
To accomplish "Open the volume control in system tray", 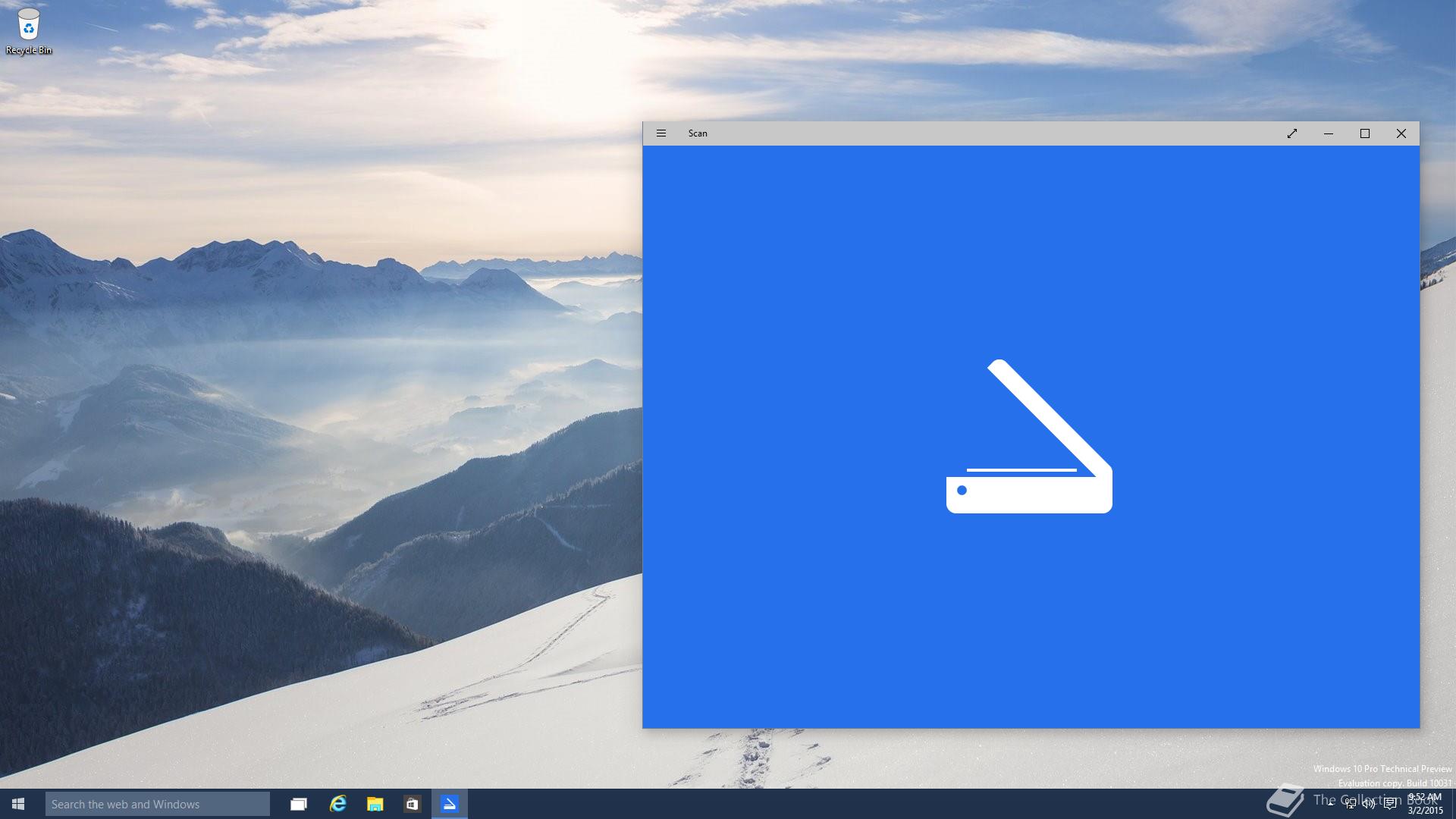I will coord(1369,804).
